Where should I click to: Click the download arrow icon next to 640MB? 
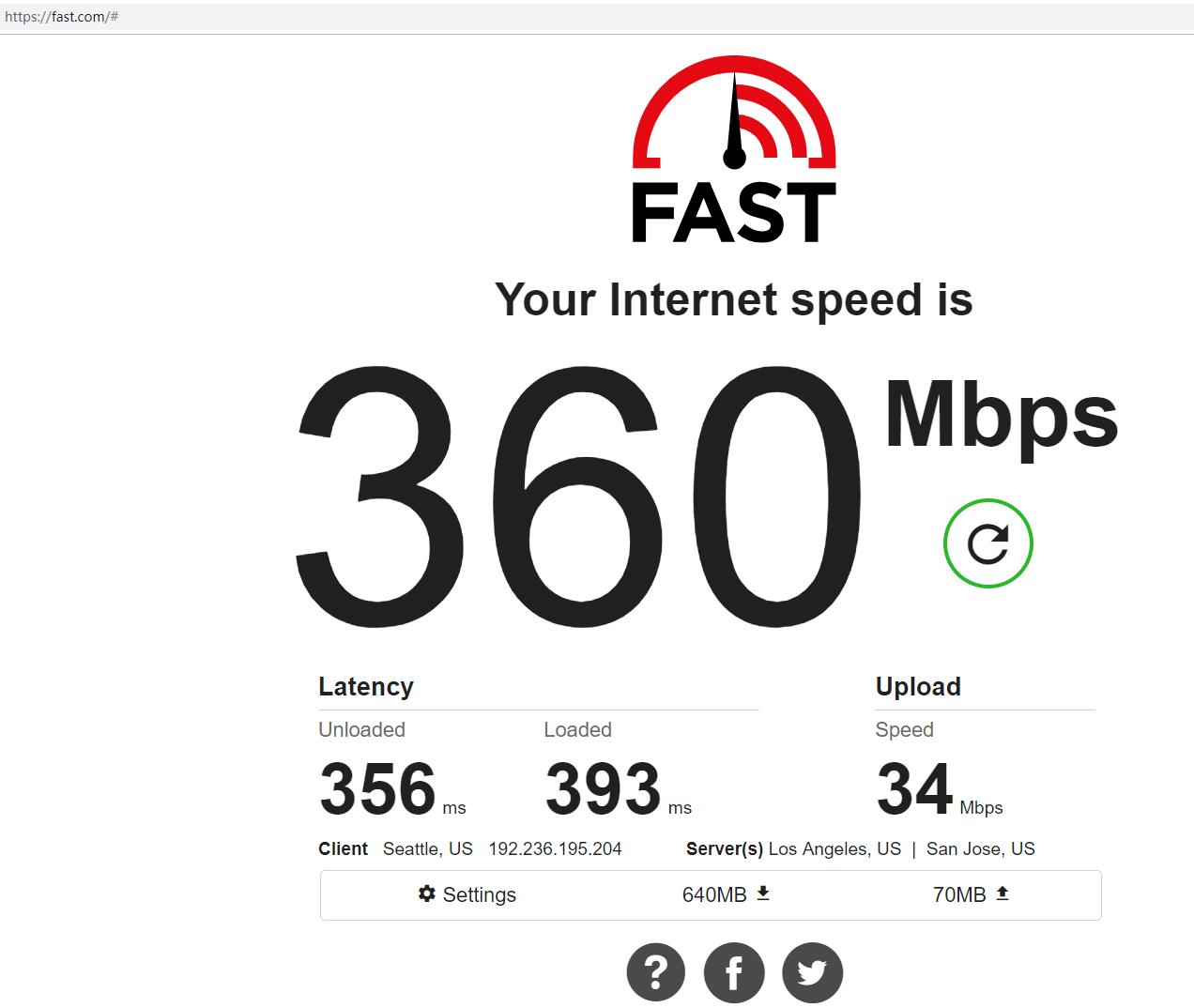763,893
